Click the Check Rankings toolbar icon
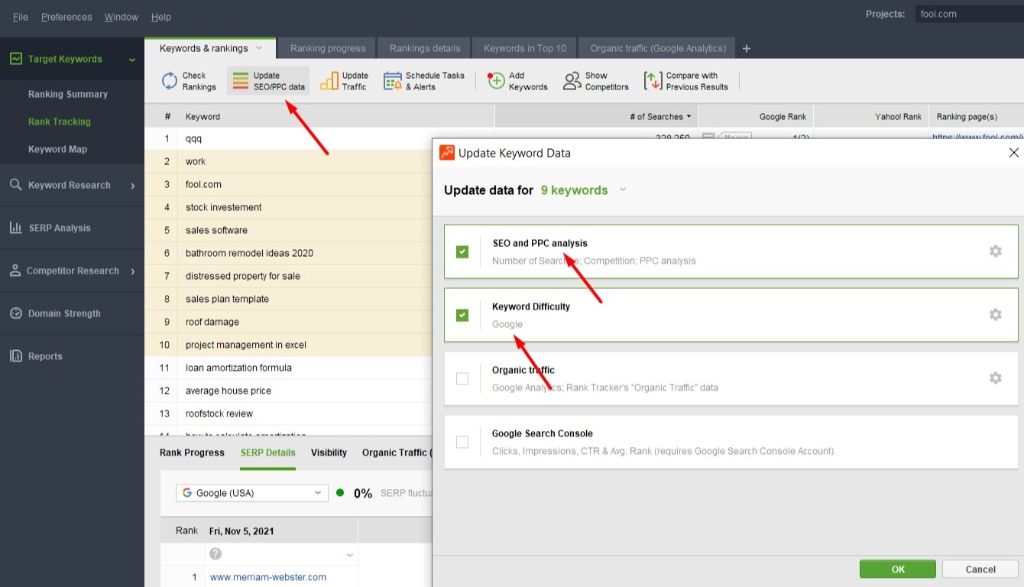 tap(169, 81)
